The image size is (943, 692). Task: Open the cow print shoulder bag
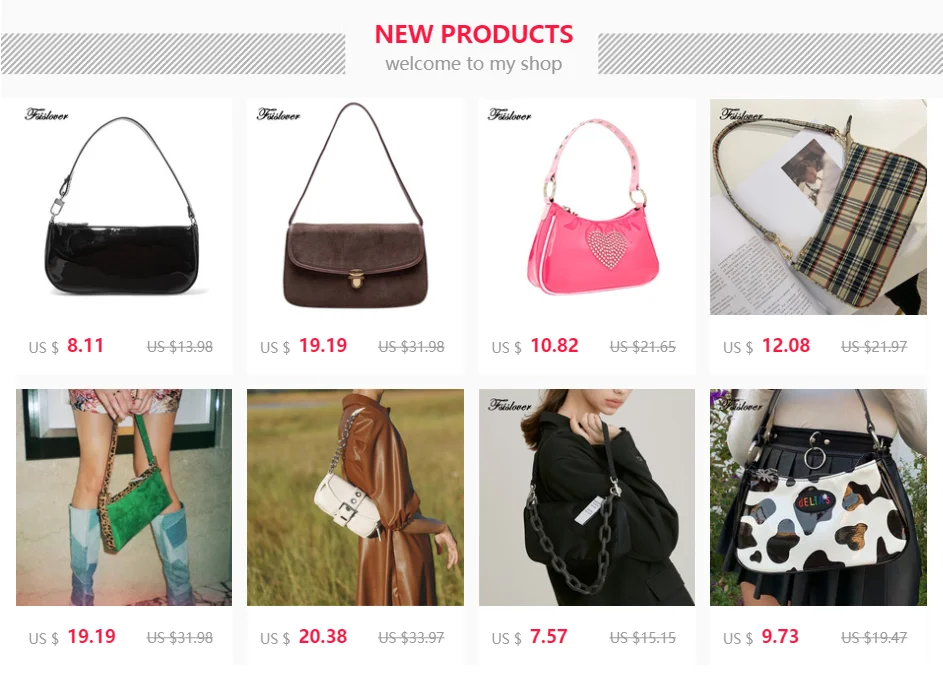818,497
